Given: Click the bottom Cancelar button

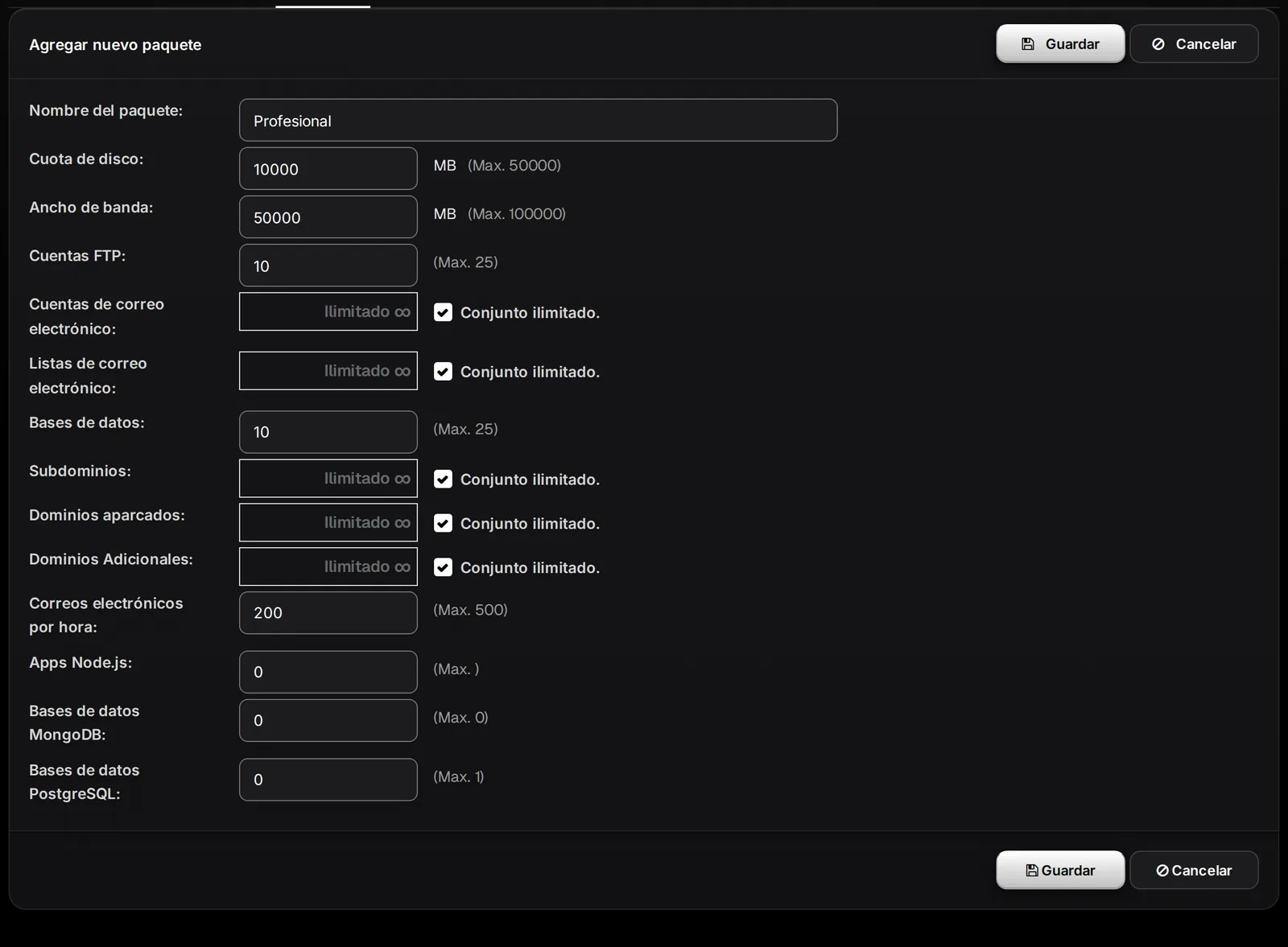Looking at the screenshot, I should [1194, 870].
